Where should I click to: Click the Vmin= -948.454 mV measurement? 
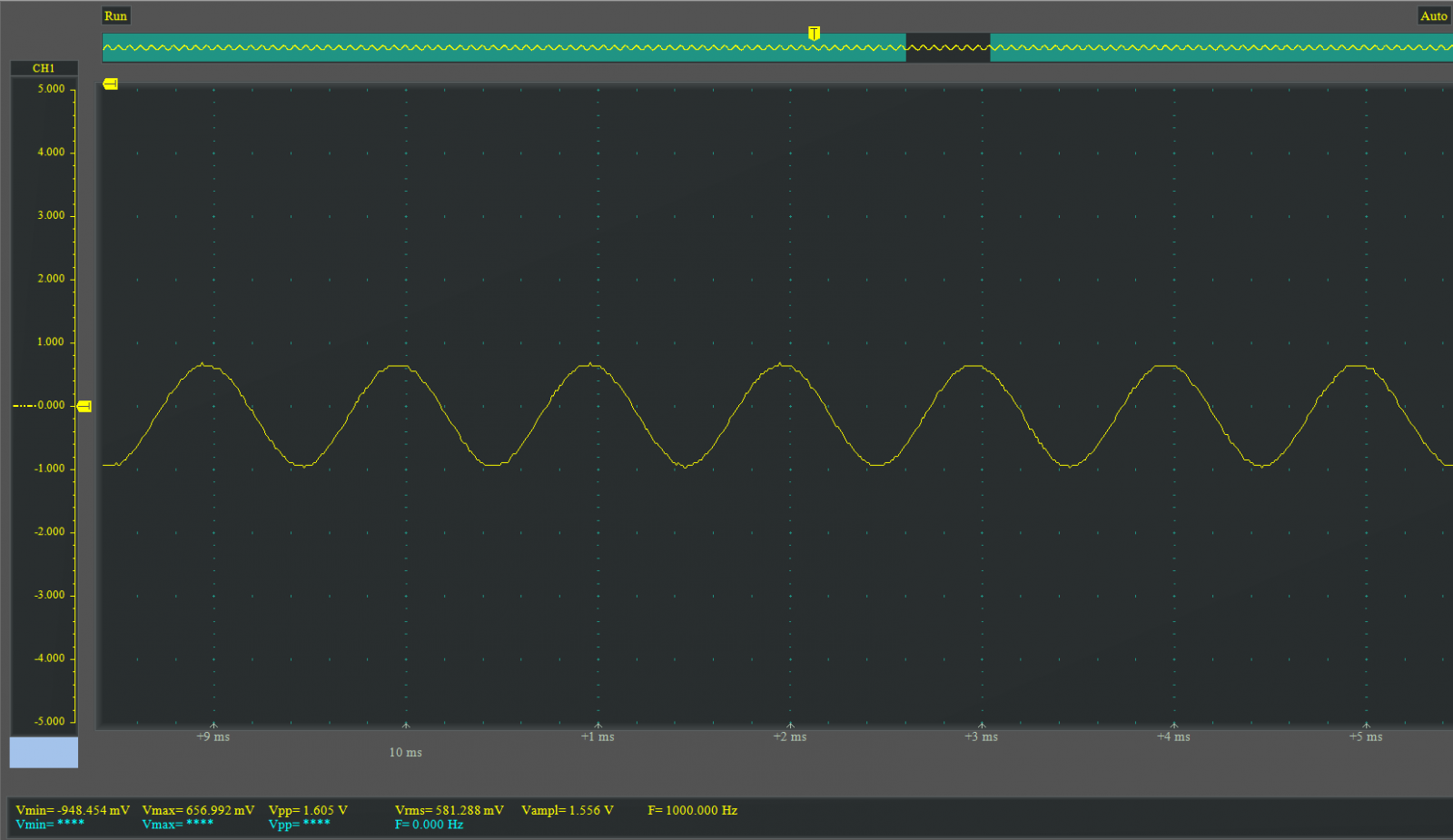[x=73, y=810]
